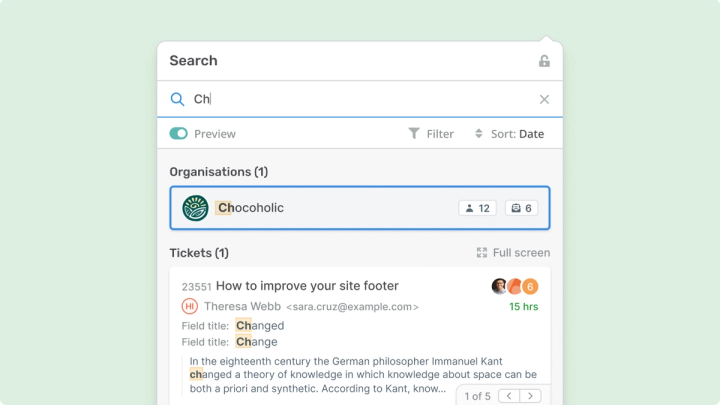
Task: Go to next match with right chevron
Action: (x=531, y=396)
